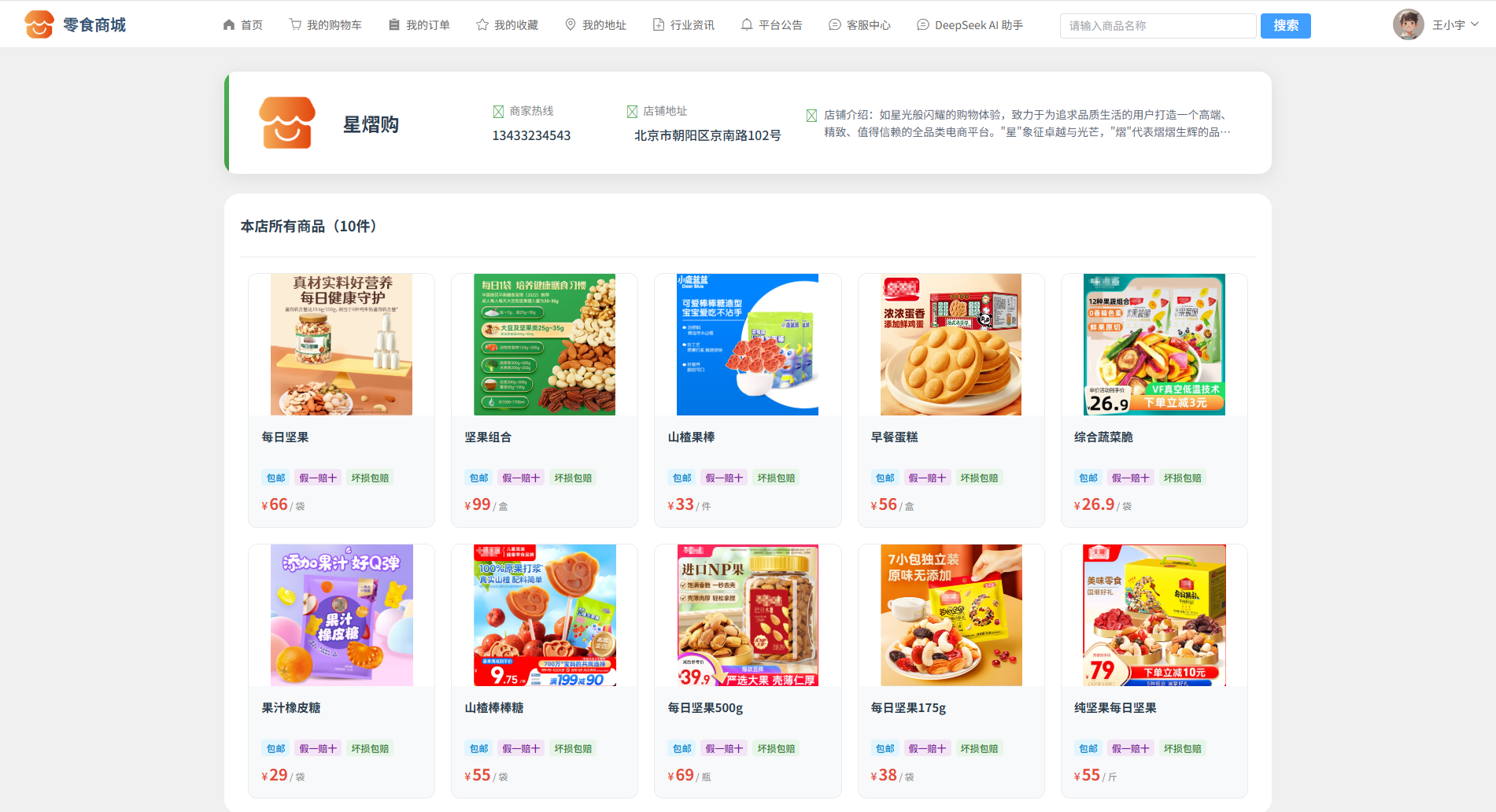This screenshot has height=812, width=1496.
Task: Open the DeepSeek AI 助手 menu item
Action: coord(970,25)
